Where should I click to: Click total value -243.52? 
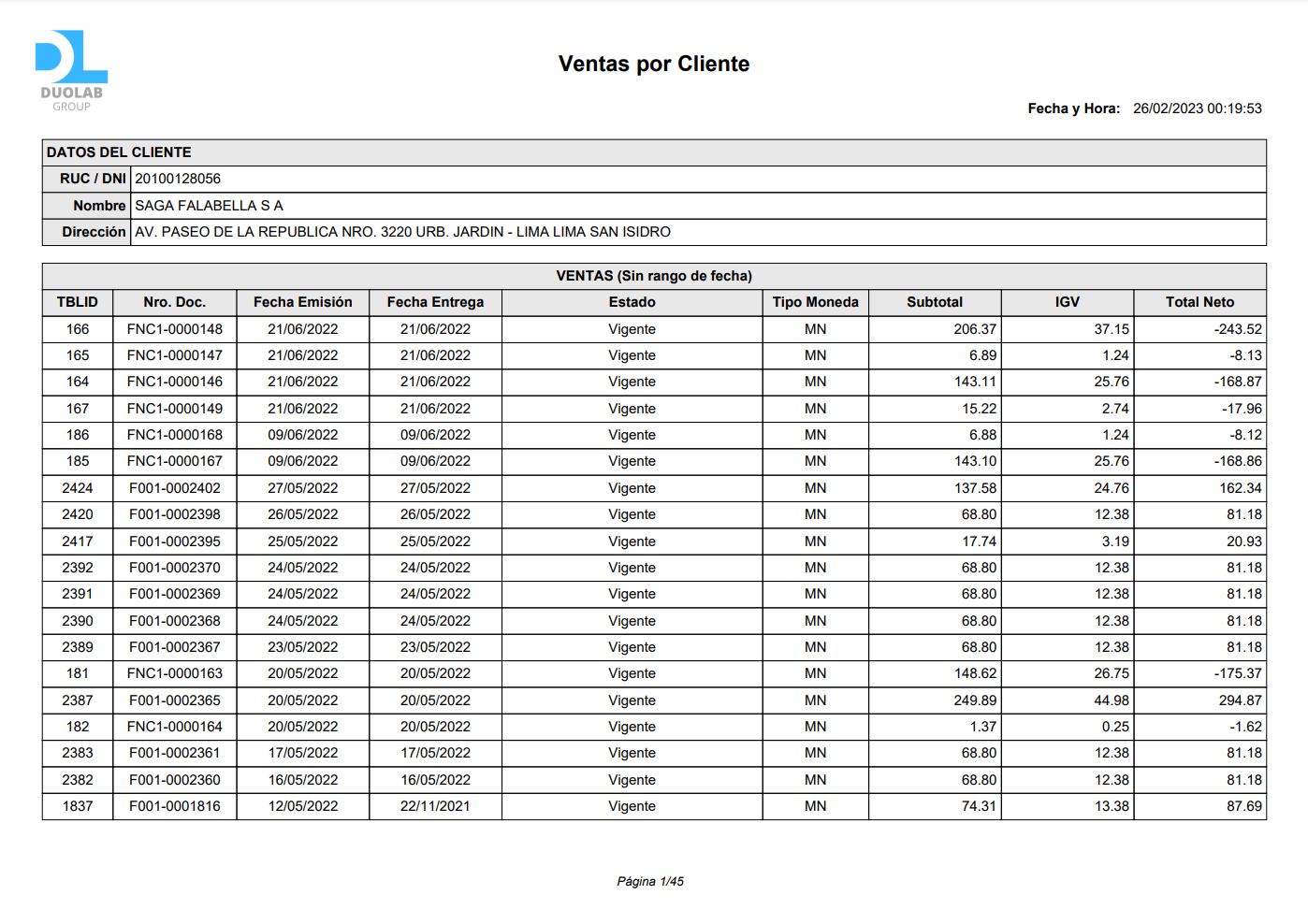1238,329
